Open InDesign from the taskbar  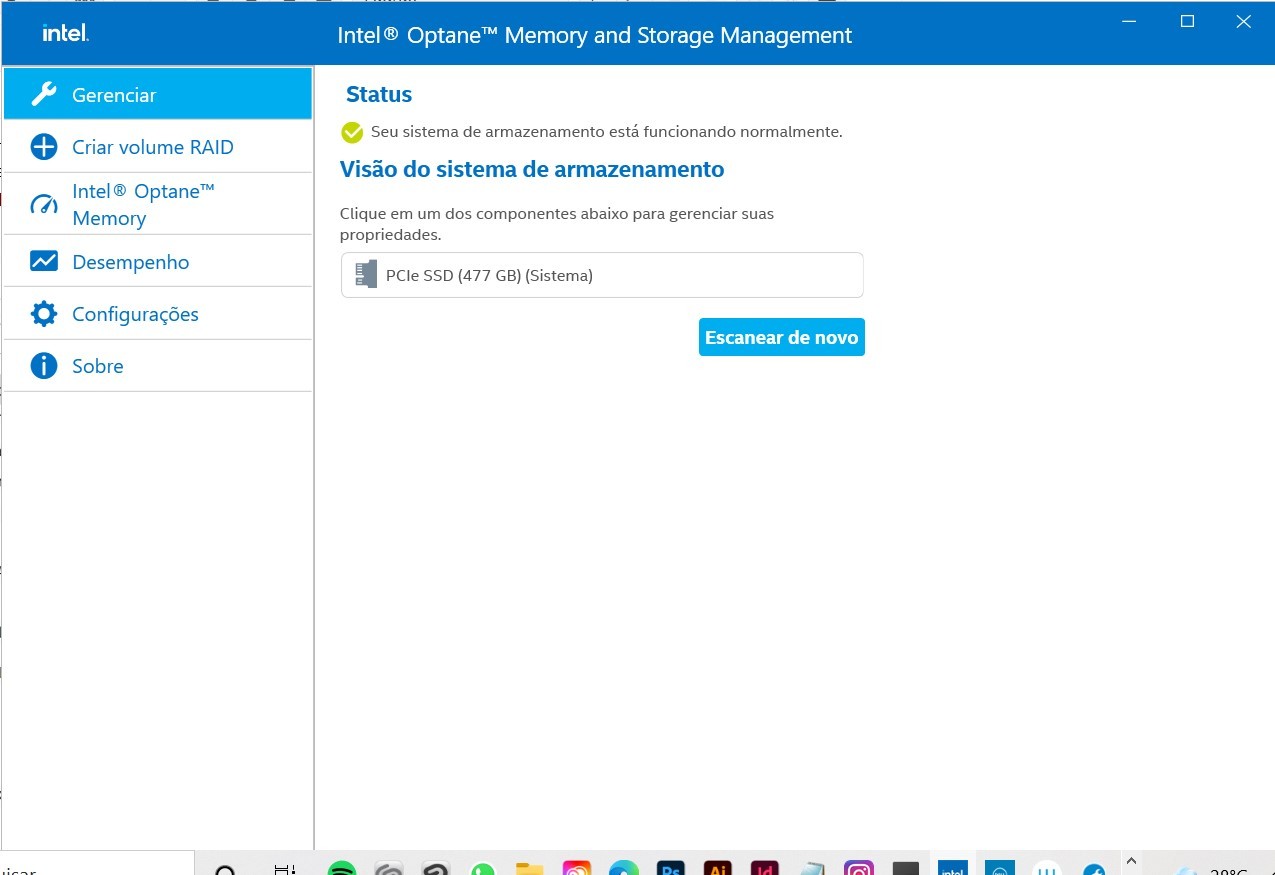coord(765,868)
